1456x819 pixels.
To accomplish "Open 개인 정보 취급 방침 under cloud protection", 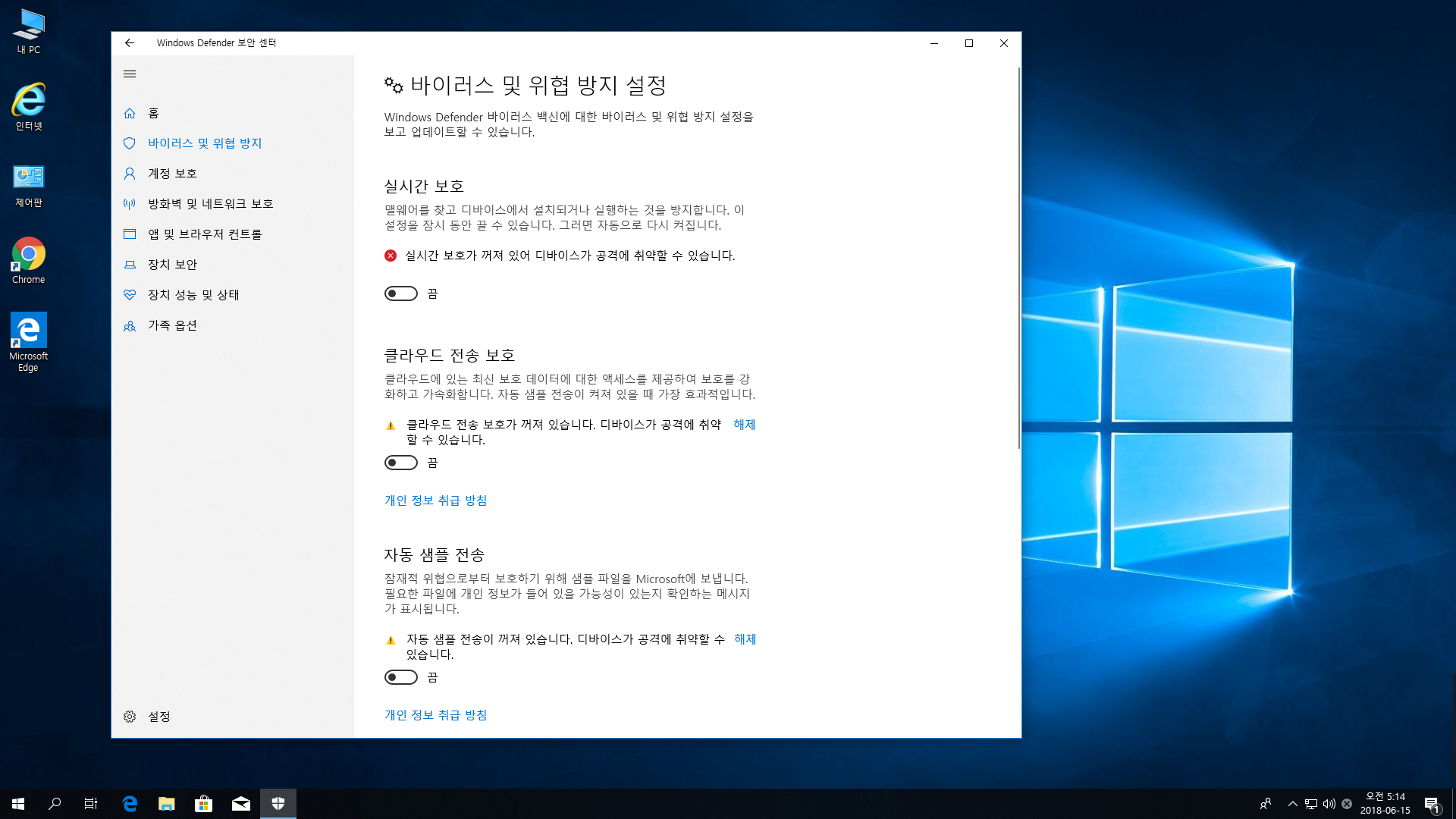I will 435,500.
